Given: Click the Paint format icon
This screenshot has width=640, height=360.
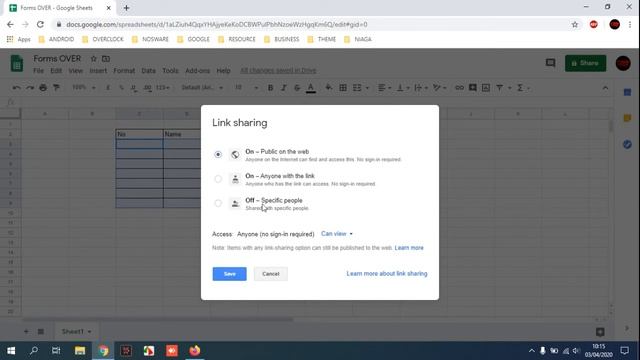Looking at the screenshot, I should [56, 88].
